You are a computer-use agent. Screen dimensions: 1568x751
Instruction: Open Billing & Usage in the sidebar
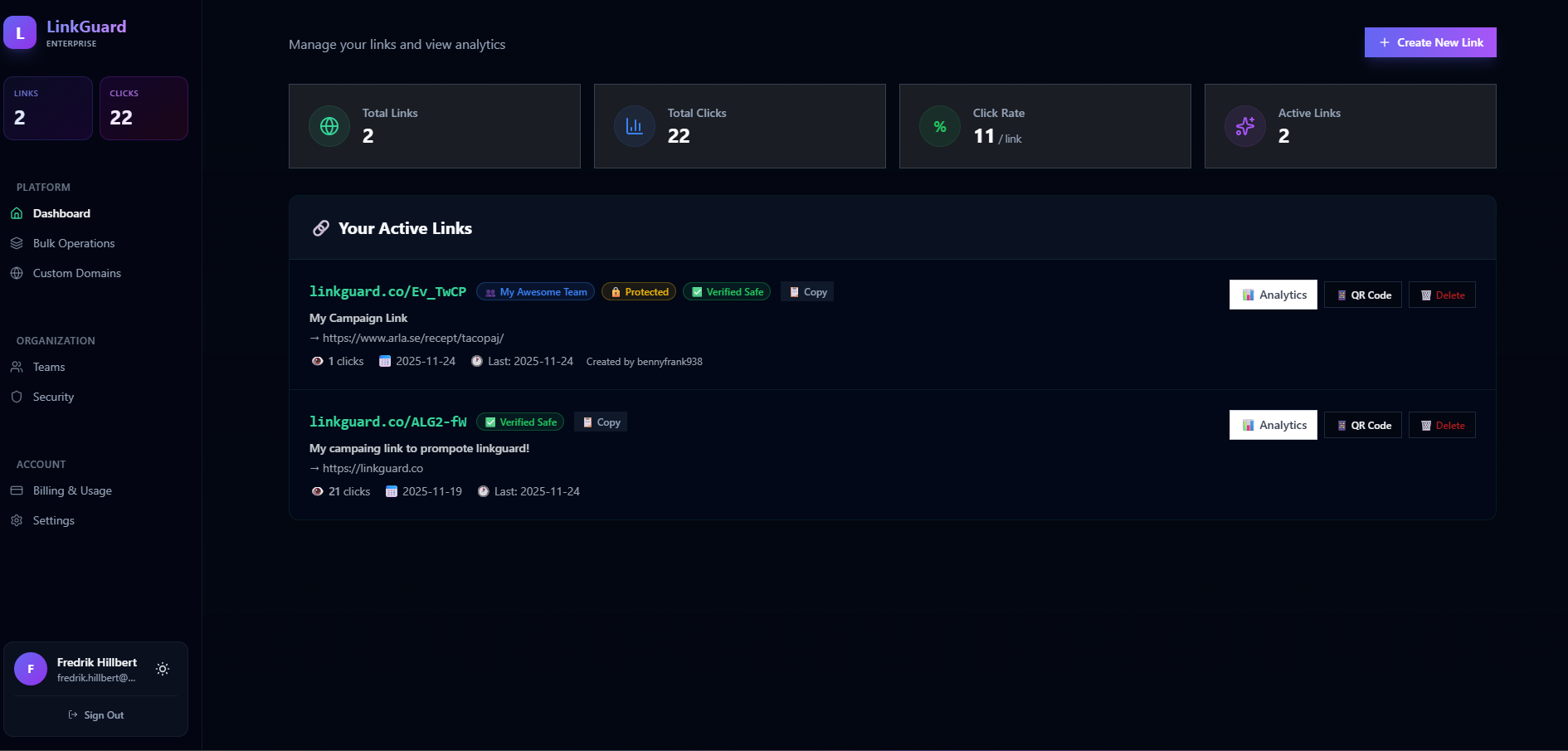coord(72,490)
